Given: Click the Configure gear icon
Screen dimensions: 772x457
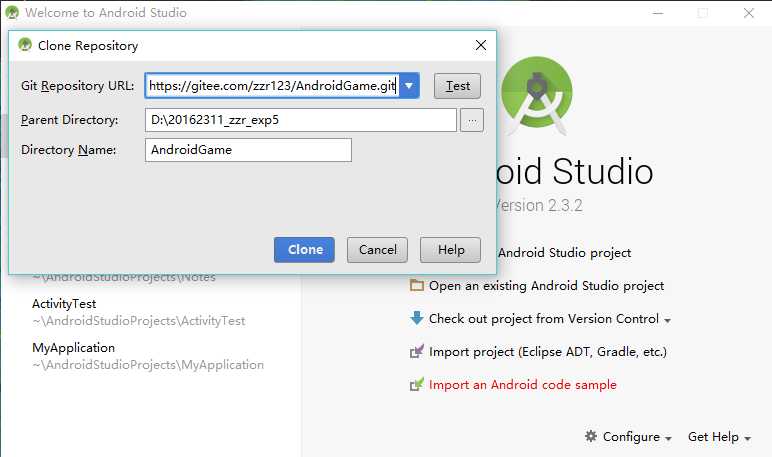Looking at the screenshot, I should coord(591,436).
